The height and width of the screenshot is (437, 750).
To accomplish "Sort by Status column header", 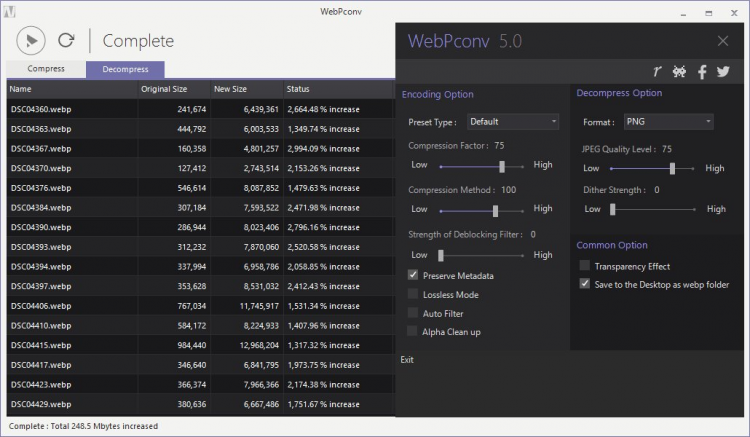I will coord(339,89).
